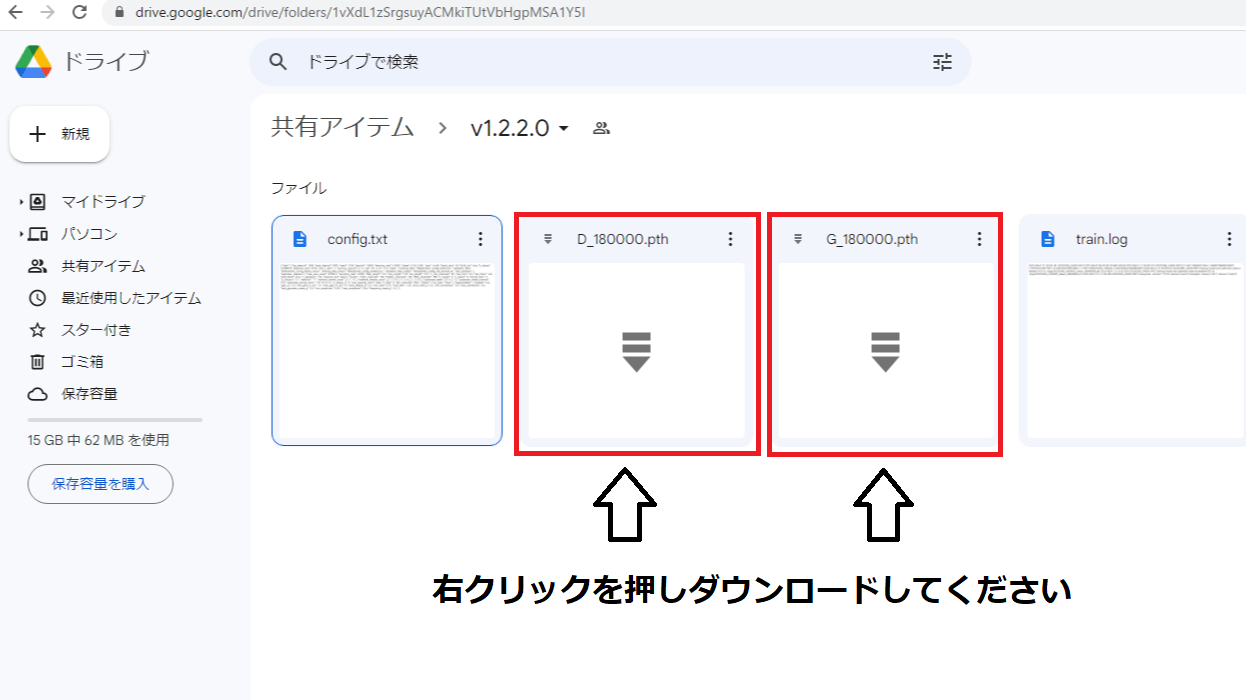
Task: Navigate to 共有アイテム breadcrumb
Action: click(342, 127)
